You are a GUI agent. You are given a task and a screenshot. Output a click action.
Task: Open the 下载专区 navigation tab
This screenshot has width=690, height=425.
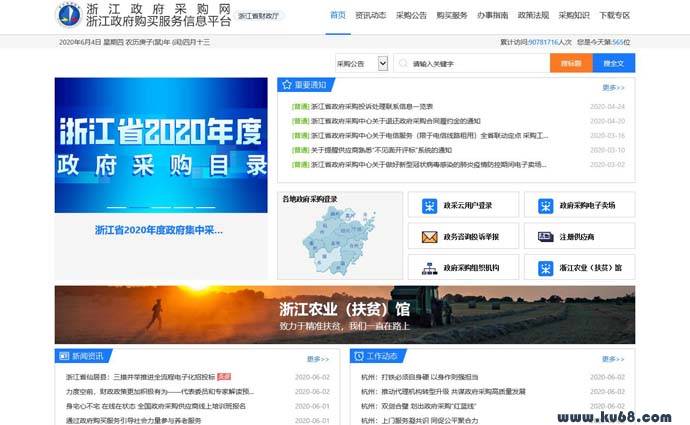click(614, 16)
